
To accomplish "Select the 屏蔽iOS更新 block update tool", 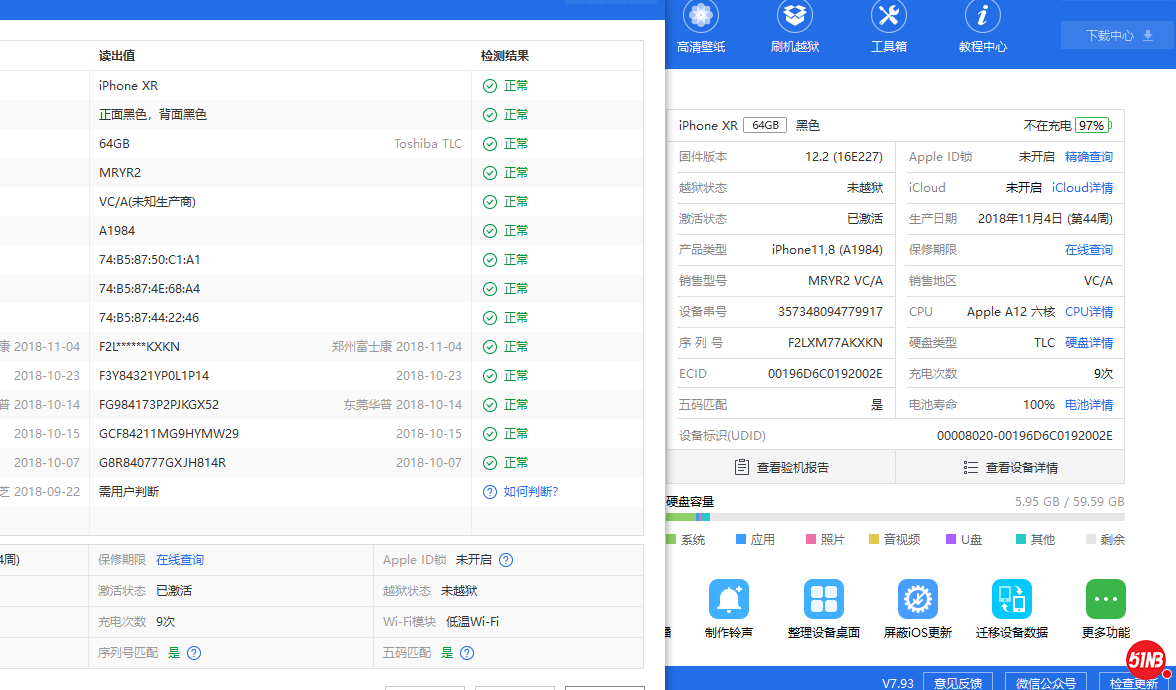I will pos(917,608).
